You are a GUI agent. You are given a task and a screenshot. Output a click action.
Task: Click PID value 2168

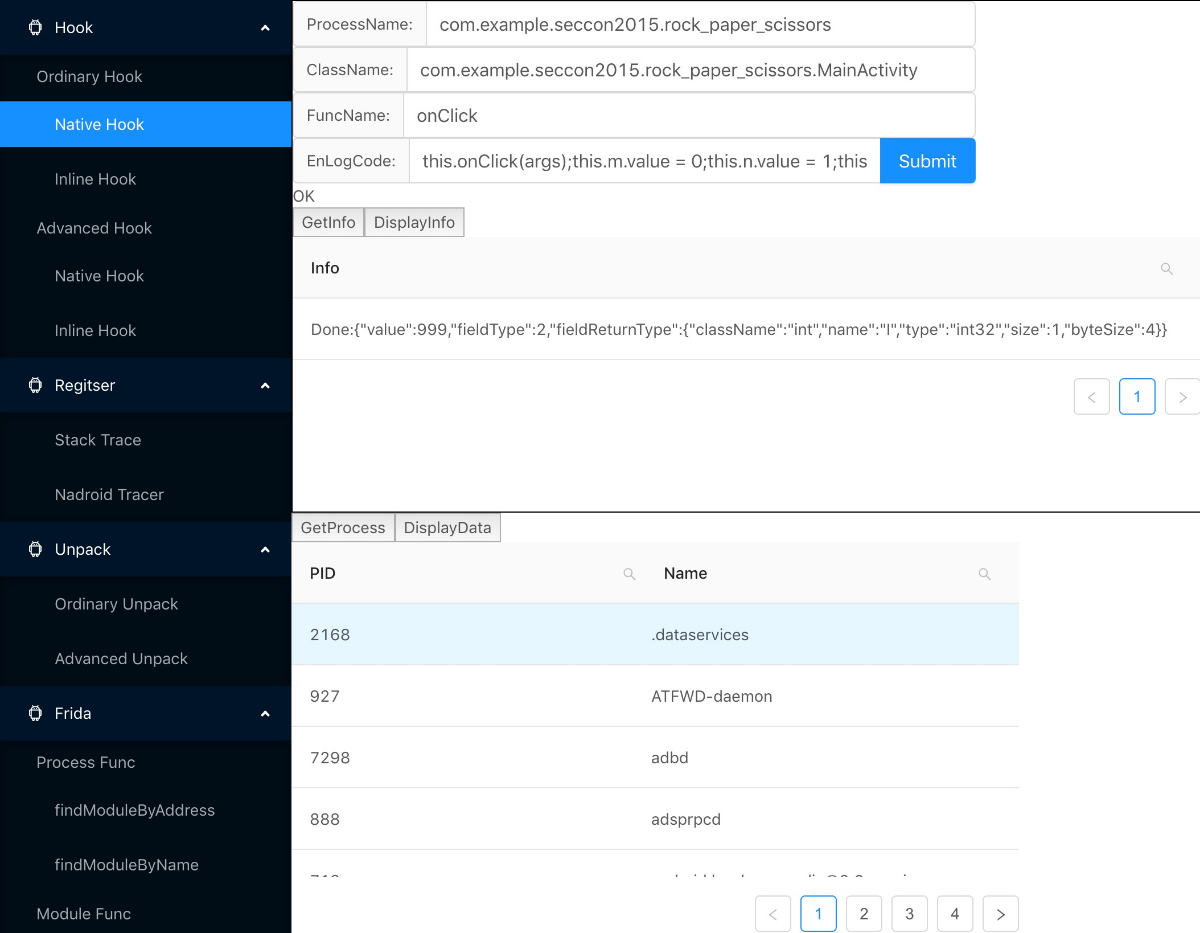[x=330, y=635]
